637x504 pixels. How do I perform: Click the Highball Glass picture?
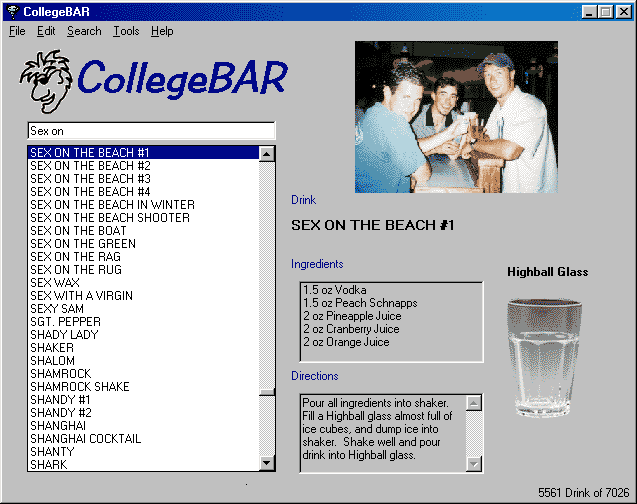point(544,358)
